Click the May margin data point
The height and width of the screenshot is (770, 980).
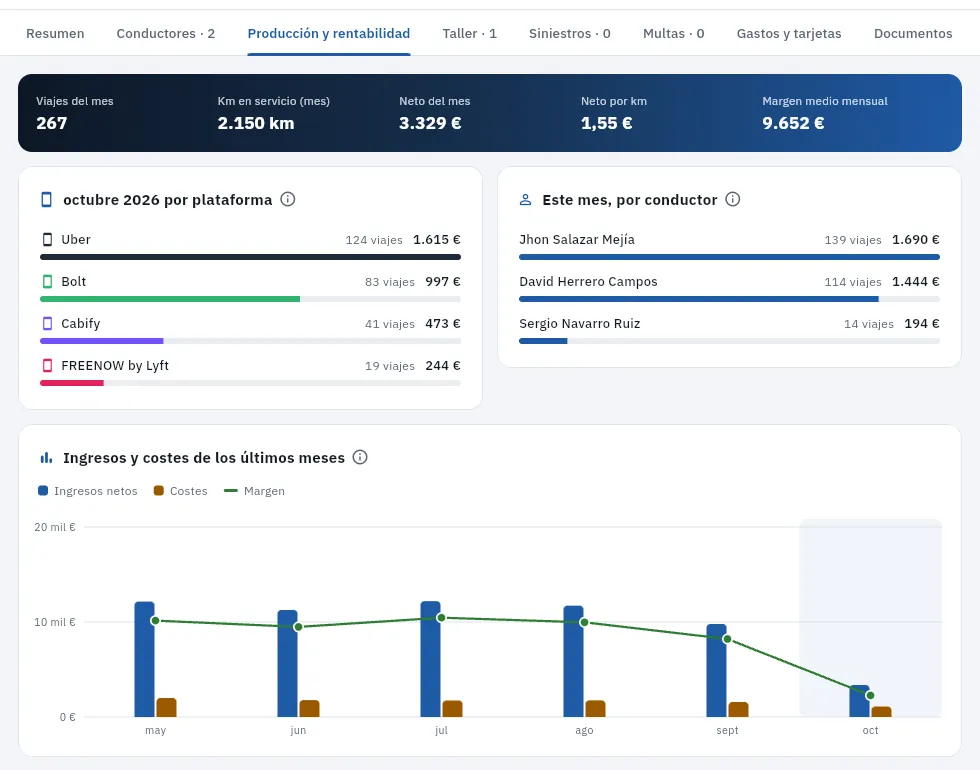tap(156, 621)
